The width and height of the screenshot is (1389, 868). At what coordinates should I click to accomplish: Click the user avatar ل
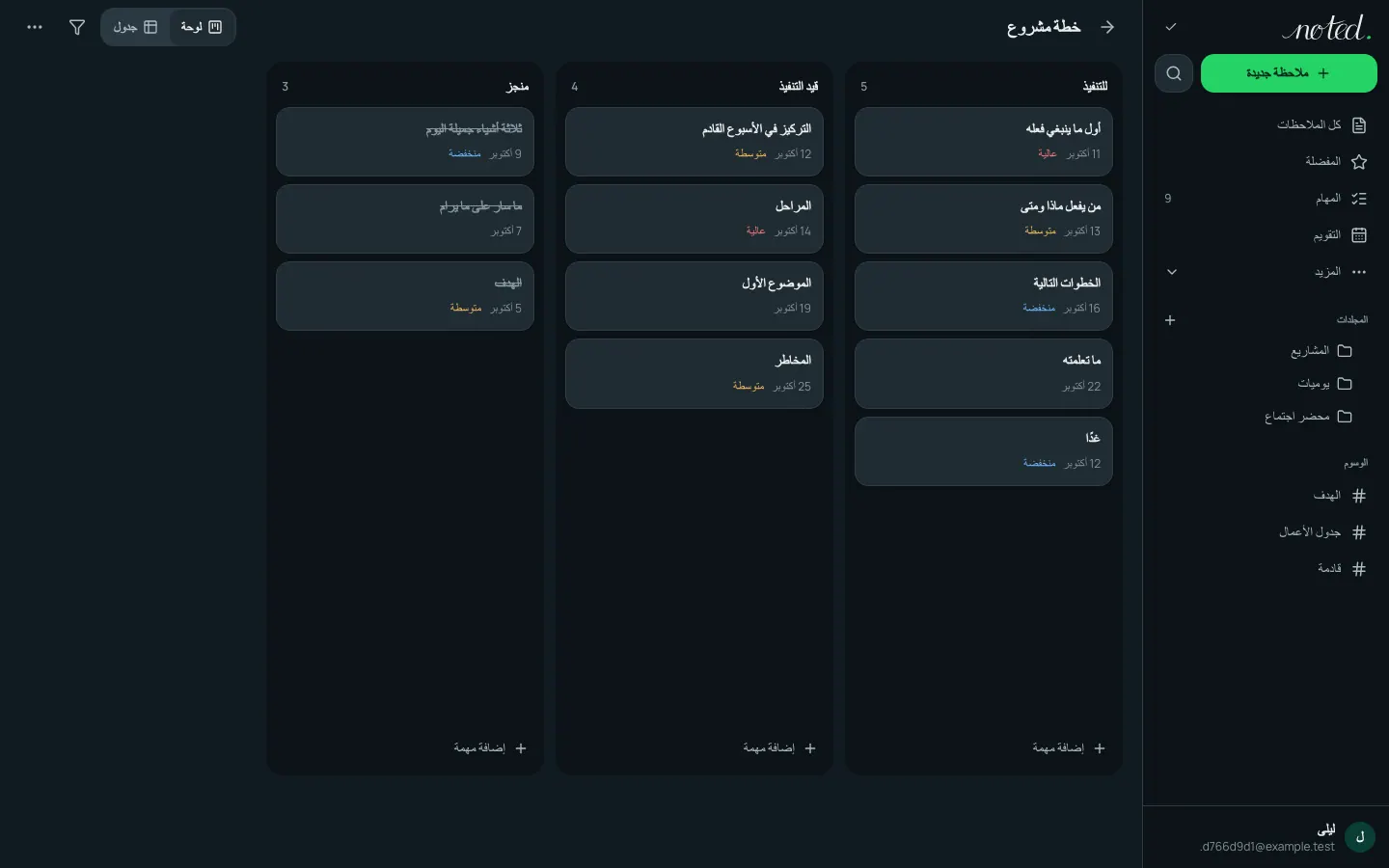click(1360, 837)
